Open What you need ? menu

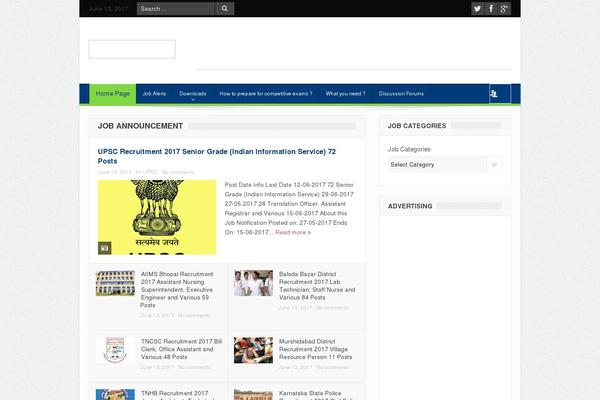click(346, 94)
